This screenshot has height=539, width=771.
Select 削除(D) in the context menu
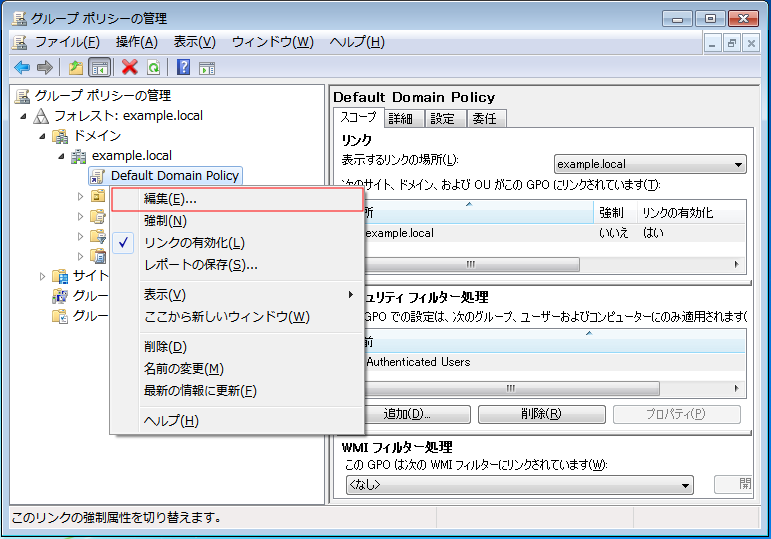pos(237,347)
